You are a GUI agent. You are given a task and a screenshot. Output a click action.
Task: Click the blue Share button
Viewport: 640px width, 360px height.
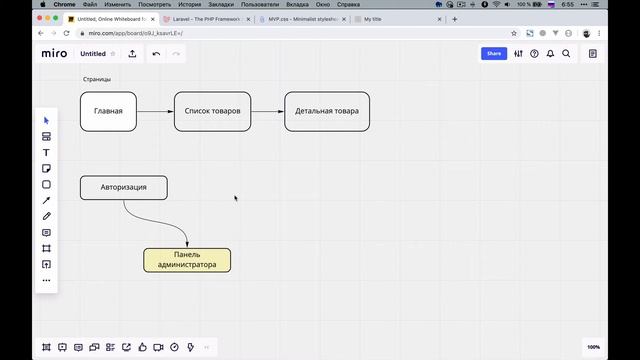click(494, 53)
